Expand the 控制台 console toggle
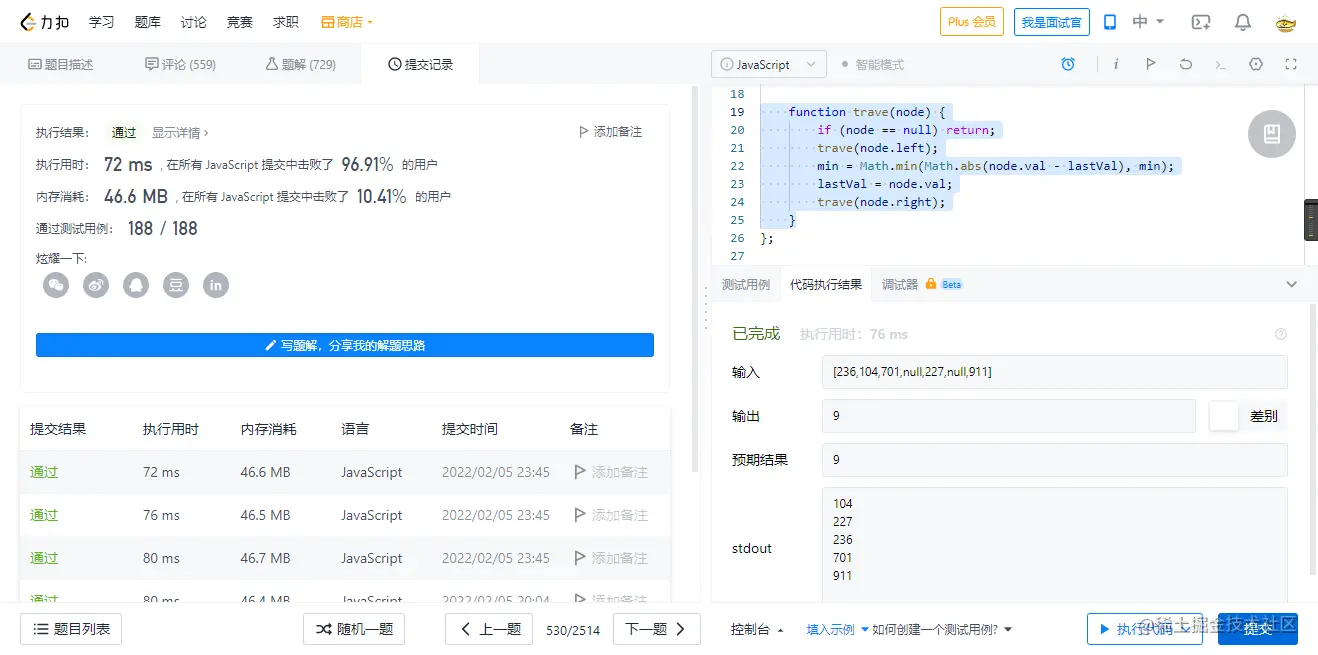 click(757, 629)
